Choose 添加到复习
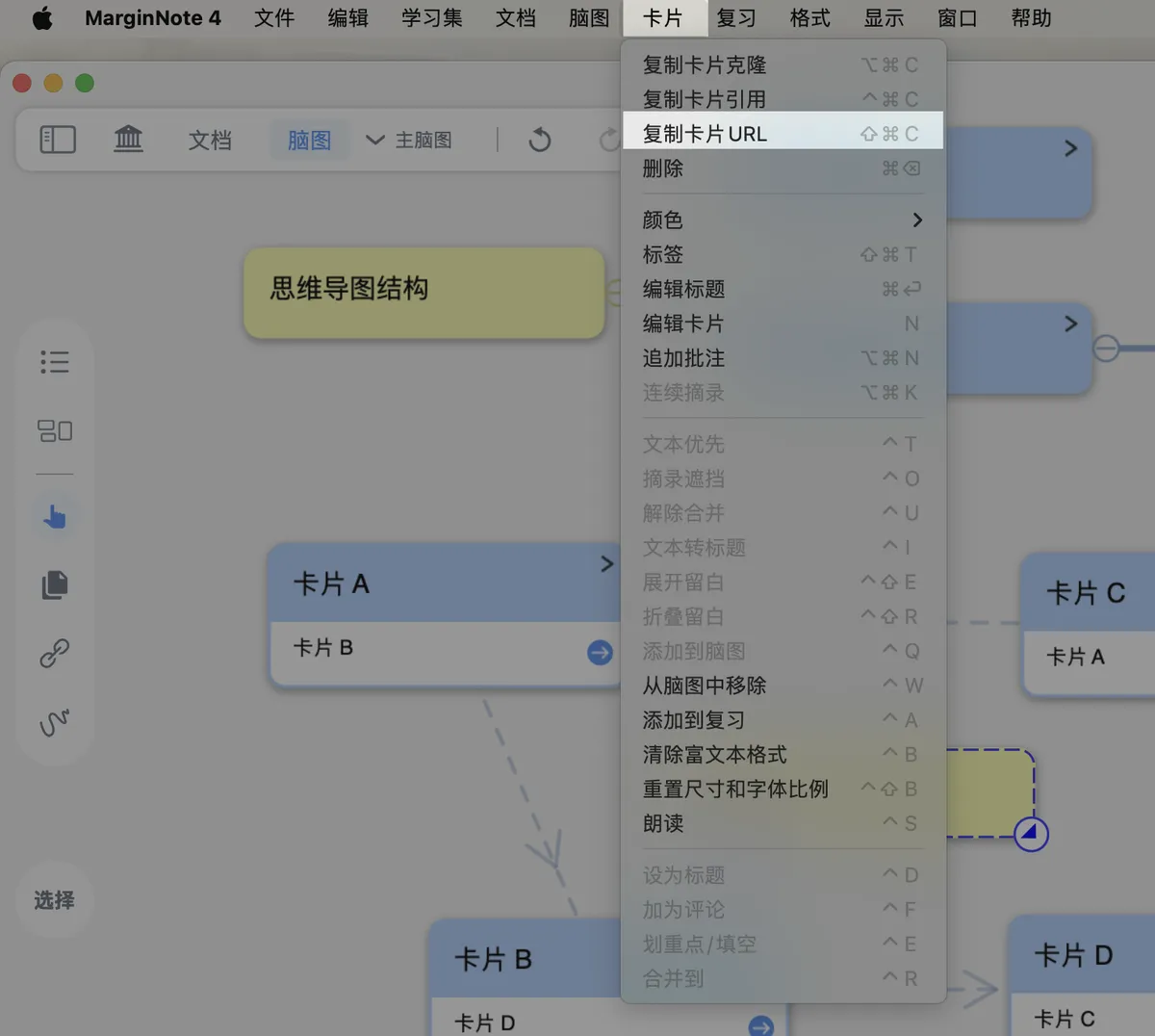This screenshot has width=1155, height=1036. [783, 720]
